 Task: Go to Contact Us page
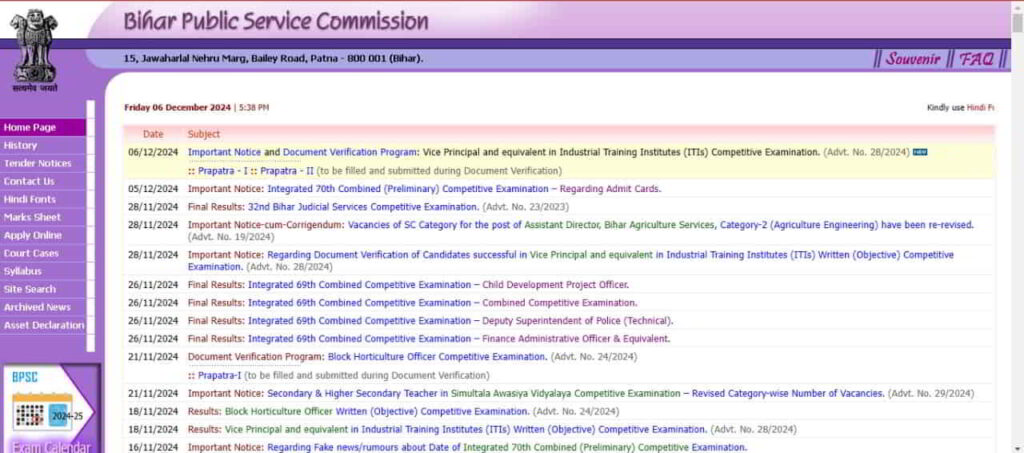click(42, 181)
